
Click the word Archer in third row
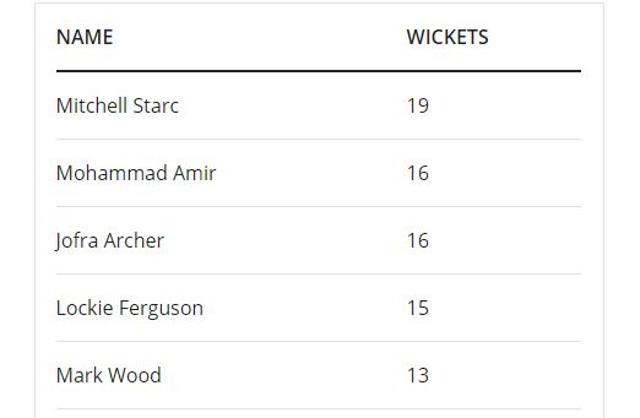point(134,240)
